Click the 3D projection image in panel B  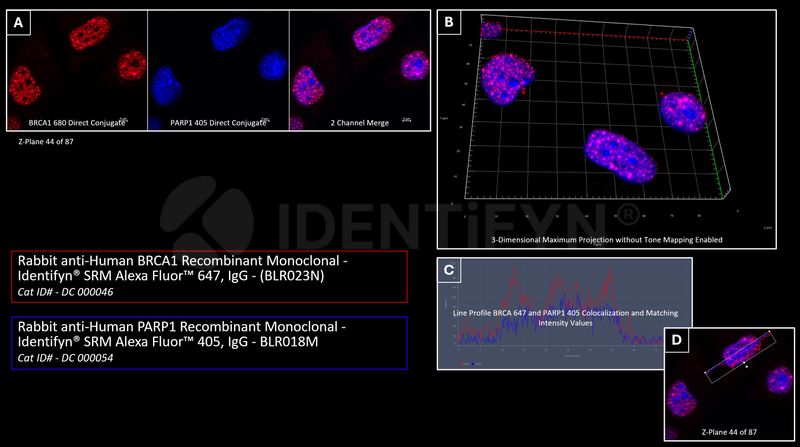click(607, 129)
